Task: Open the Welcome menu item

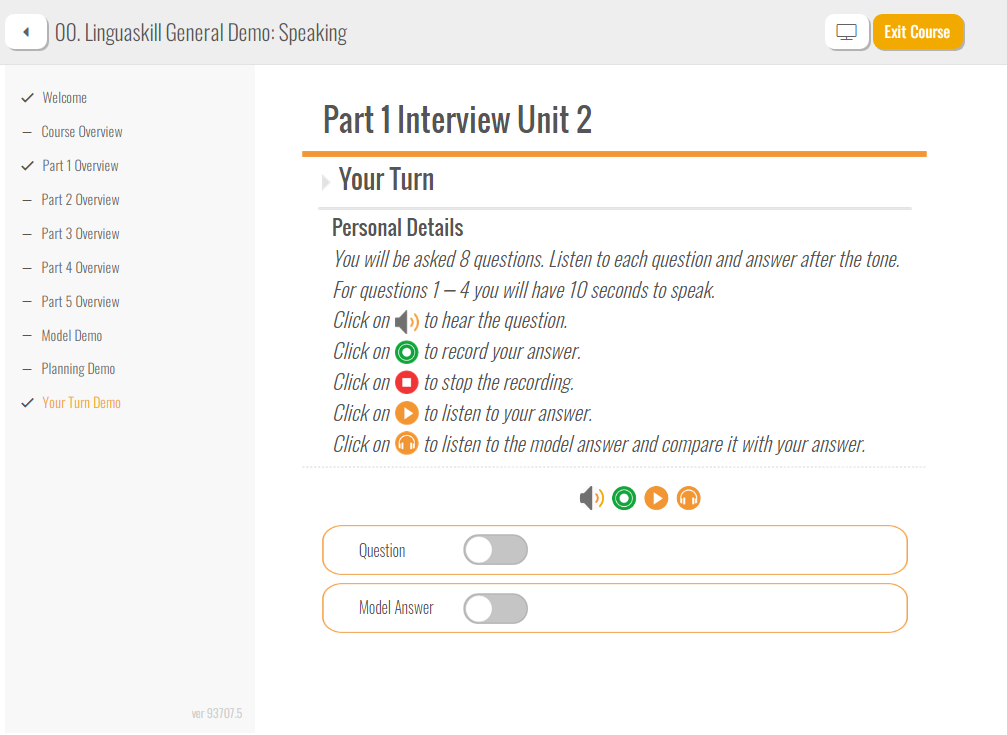Action: coord(64,98)
